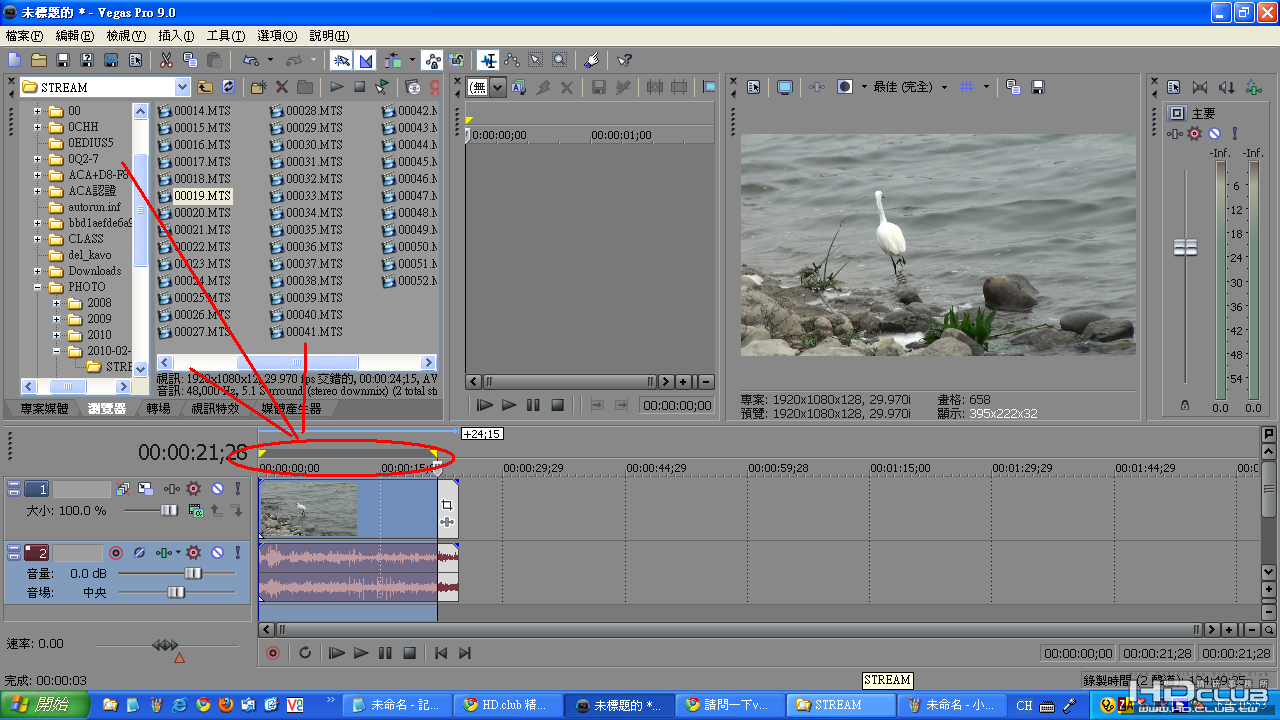Image resolution: width=1280 pixels, height=720 pixels.
Task: Click the Save project floppy disk icon
Action: [63, 61]
